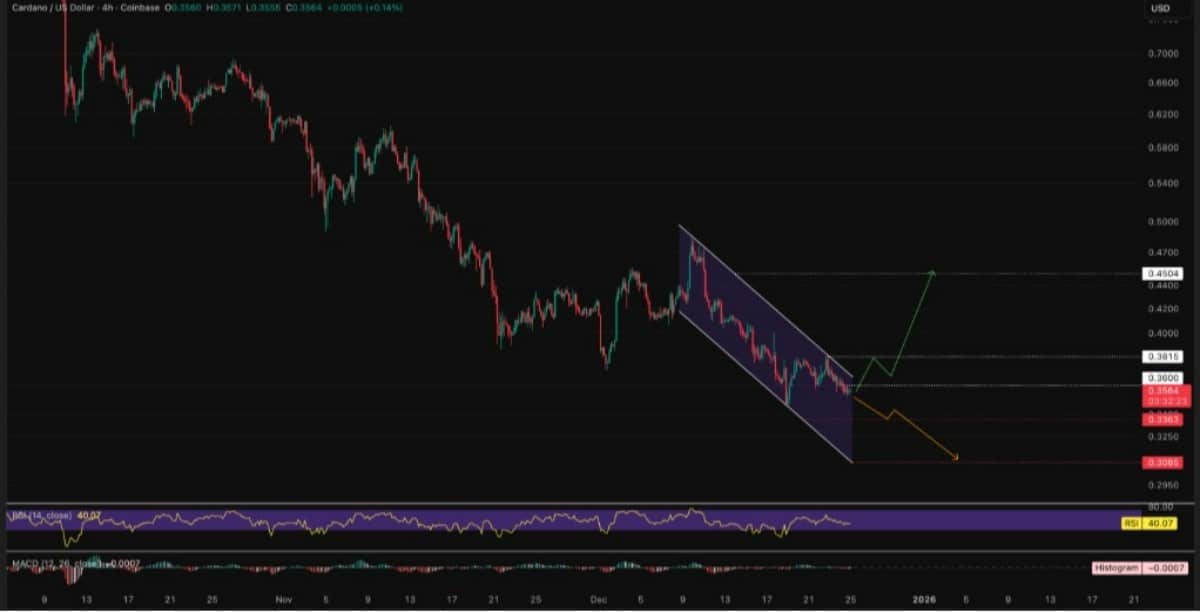Click the 0.7000 level on price axis
The width and height of the screenshot is (1200, 612).
(1160, 53)
